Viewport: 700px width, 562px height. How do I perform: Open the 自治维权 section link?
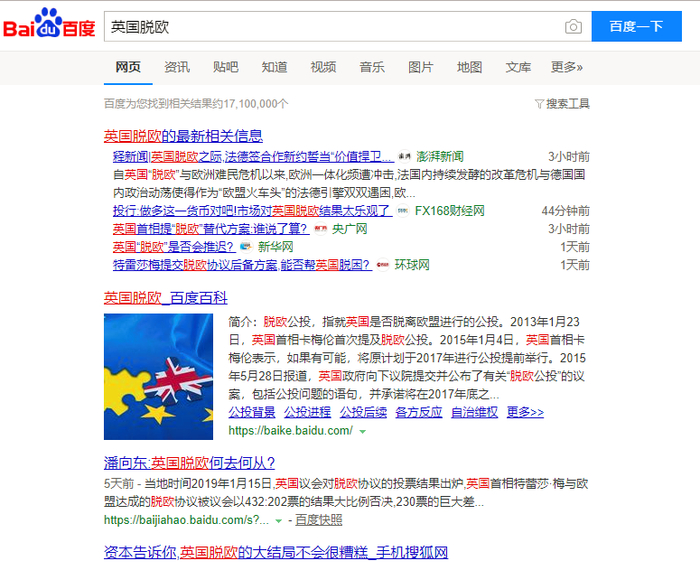pos(475,412)
